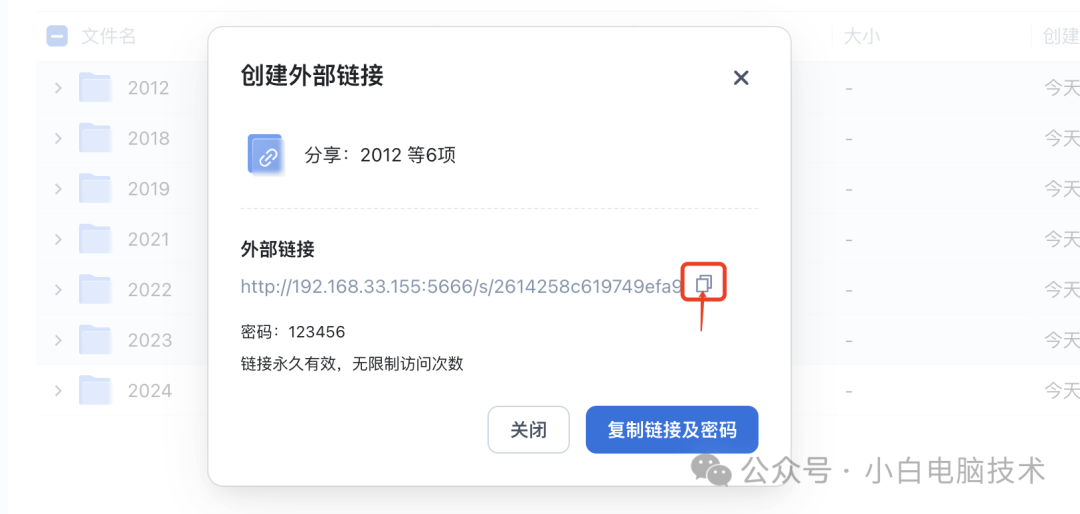The image size is (1080, 514).
Task: Expand the 2023 folder chevron
Action: coord(58,340)
